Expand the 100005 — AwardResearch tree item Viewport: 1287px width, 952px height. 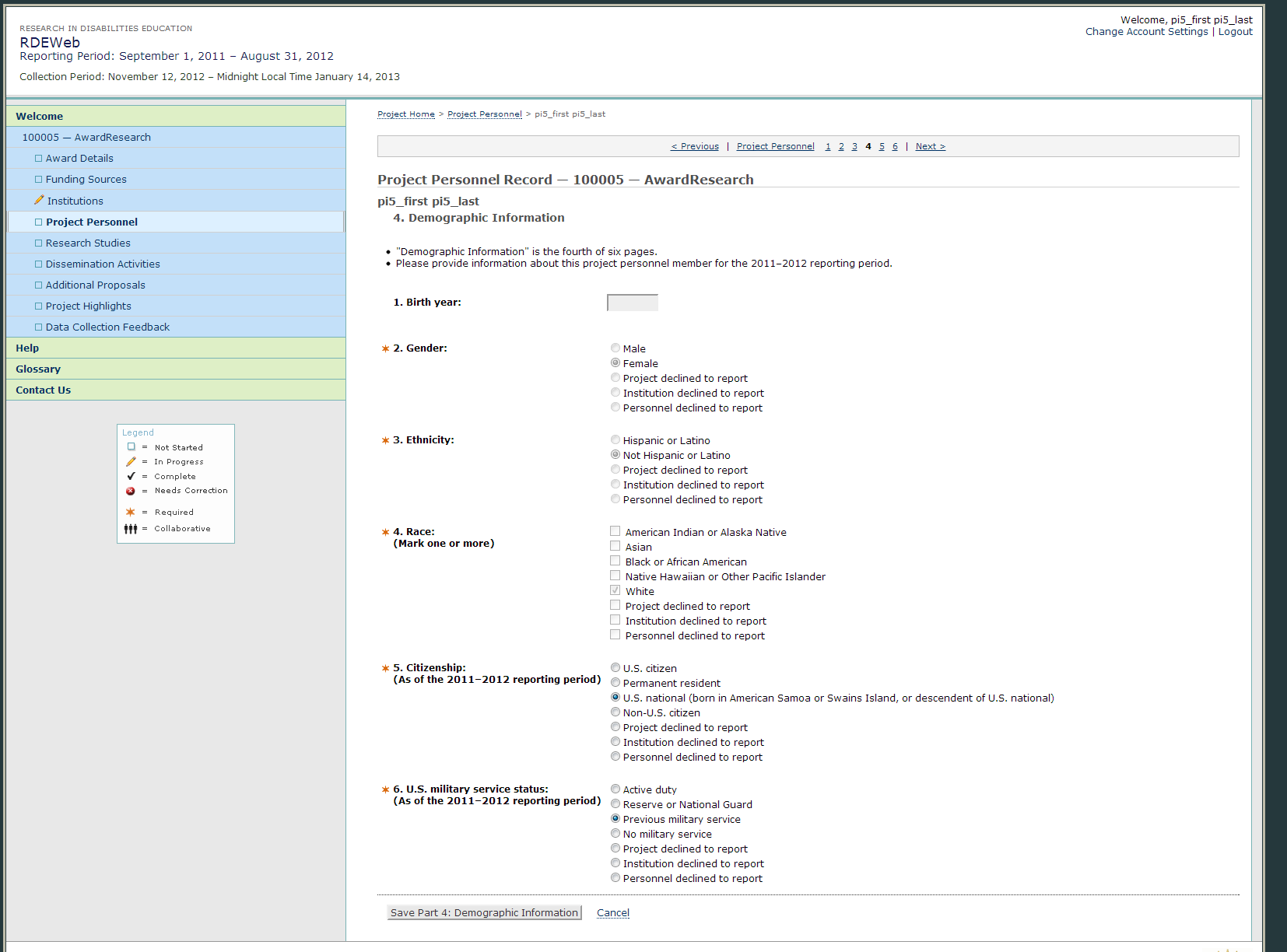click(86, 138)
